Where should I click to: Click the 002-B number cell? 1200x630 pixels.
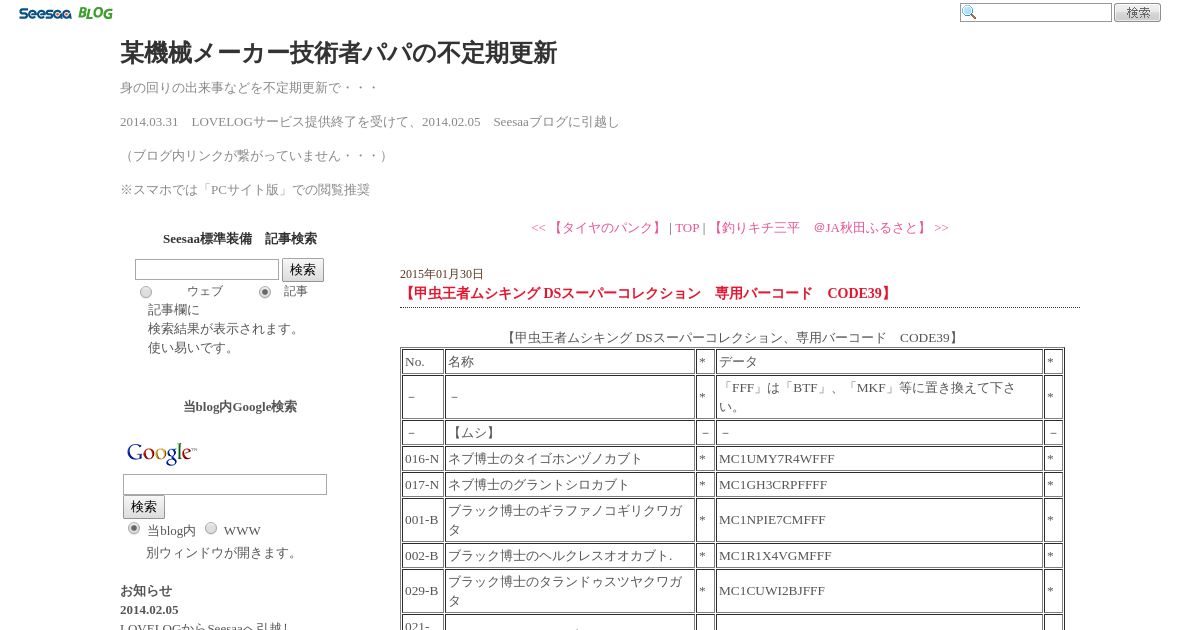pos(423,556)
